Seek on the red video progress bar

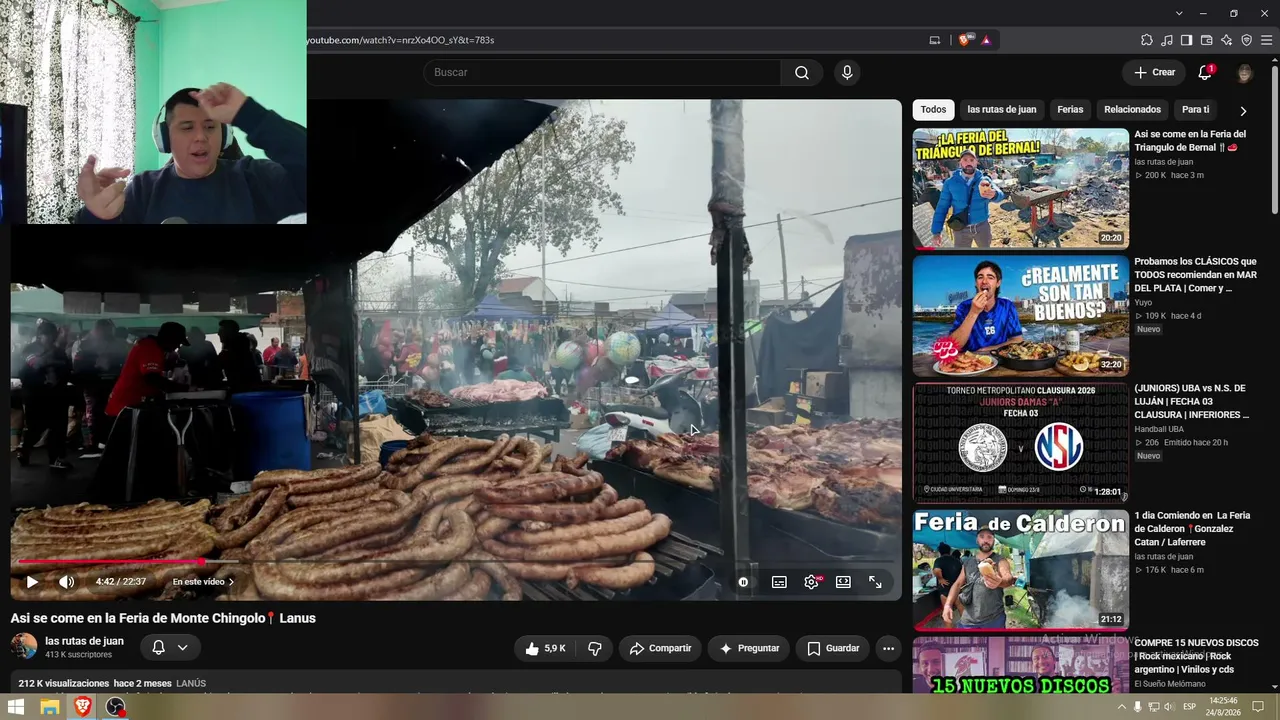point(456,562)
